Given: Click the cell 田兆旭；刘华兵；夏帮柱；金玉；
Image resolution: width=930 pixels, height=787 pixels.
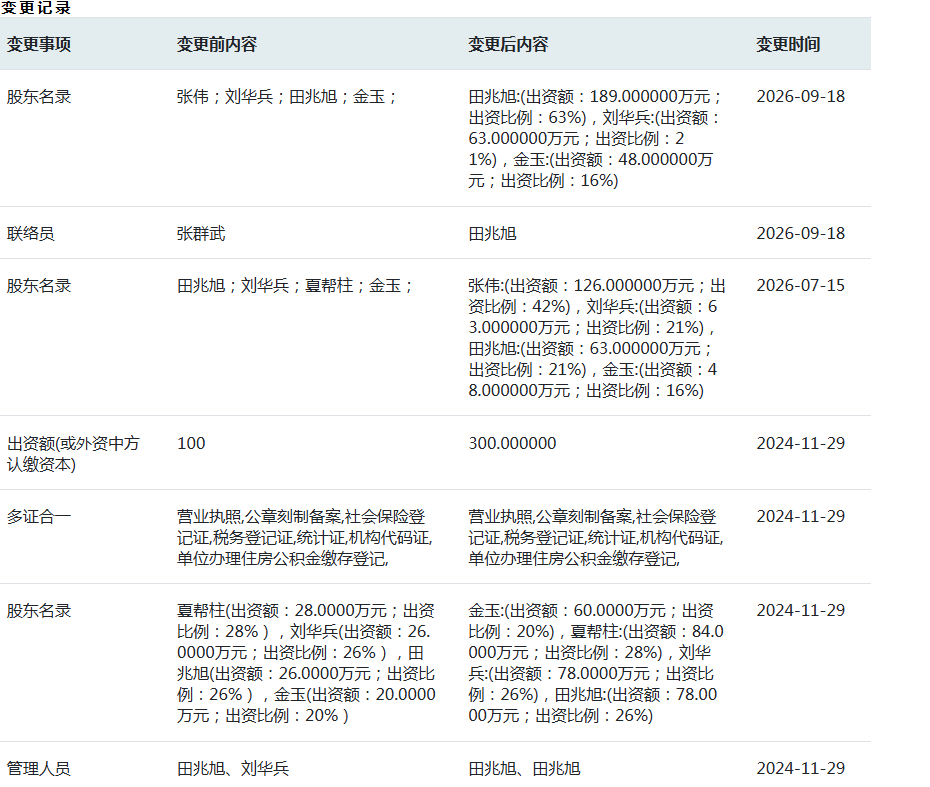Looking at the screenshot, I should tap(295, 286).
